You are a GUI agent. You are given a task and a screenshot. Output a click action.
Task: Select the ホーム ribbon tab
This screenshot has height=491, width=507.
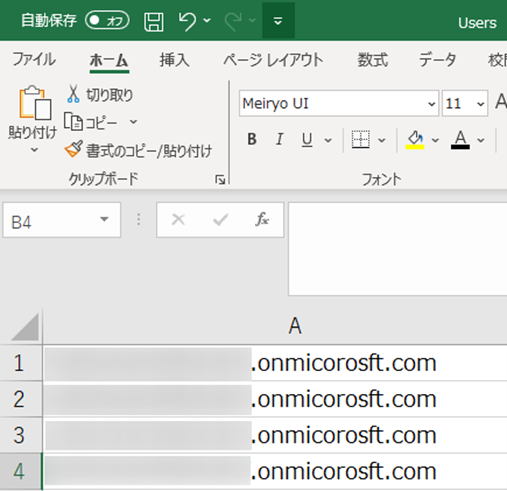[109, 60]
